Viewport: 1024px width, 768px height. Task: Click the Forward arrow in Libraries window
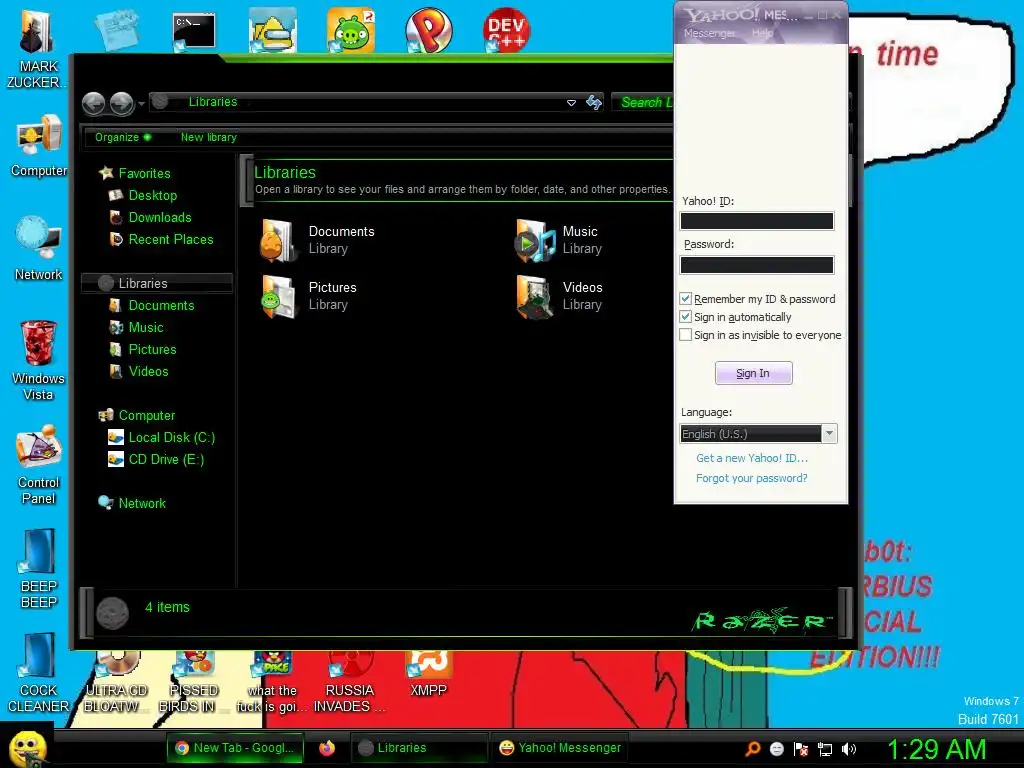[x=121, y=103]
